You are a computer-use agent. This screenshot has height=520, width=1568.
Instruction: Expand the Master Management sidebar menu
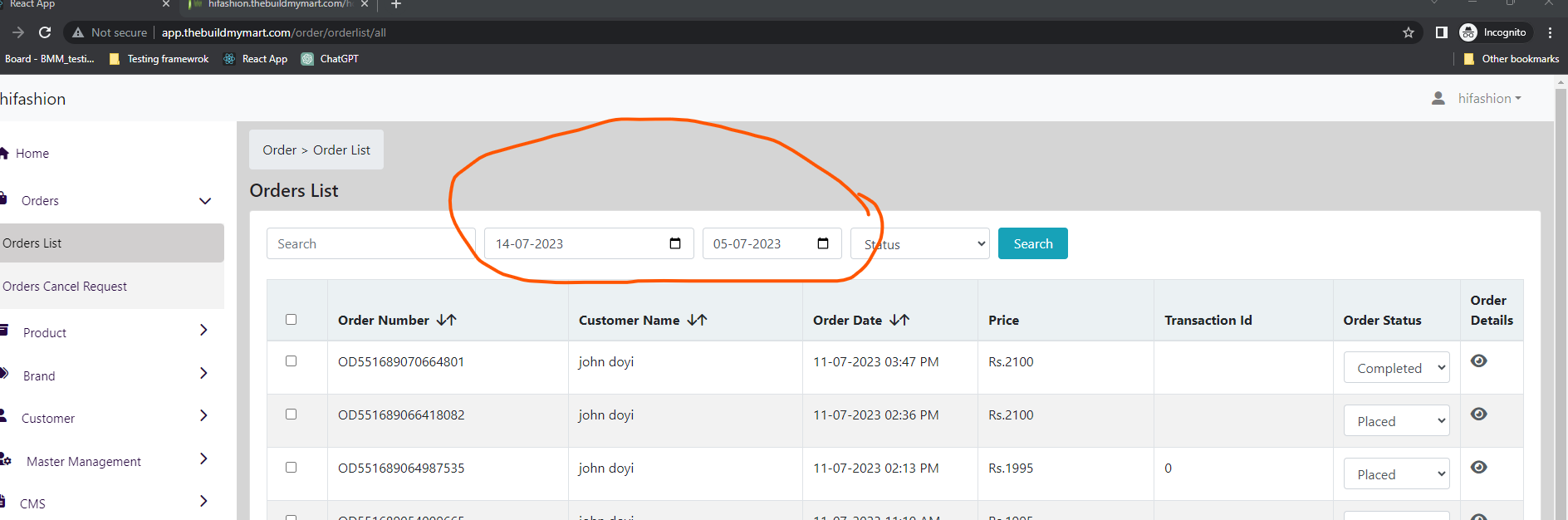click(x=203, y=459)
